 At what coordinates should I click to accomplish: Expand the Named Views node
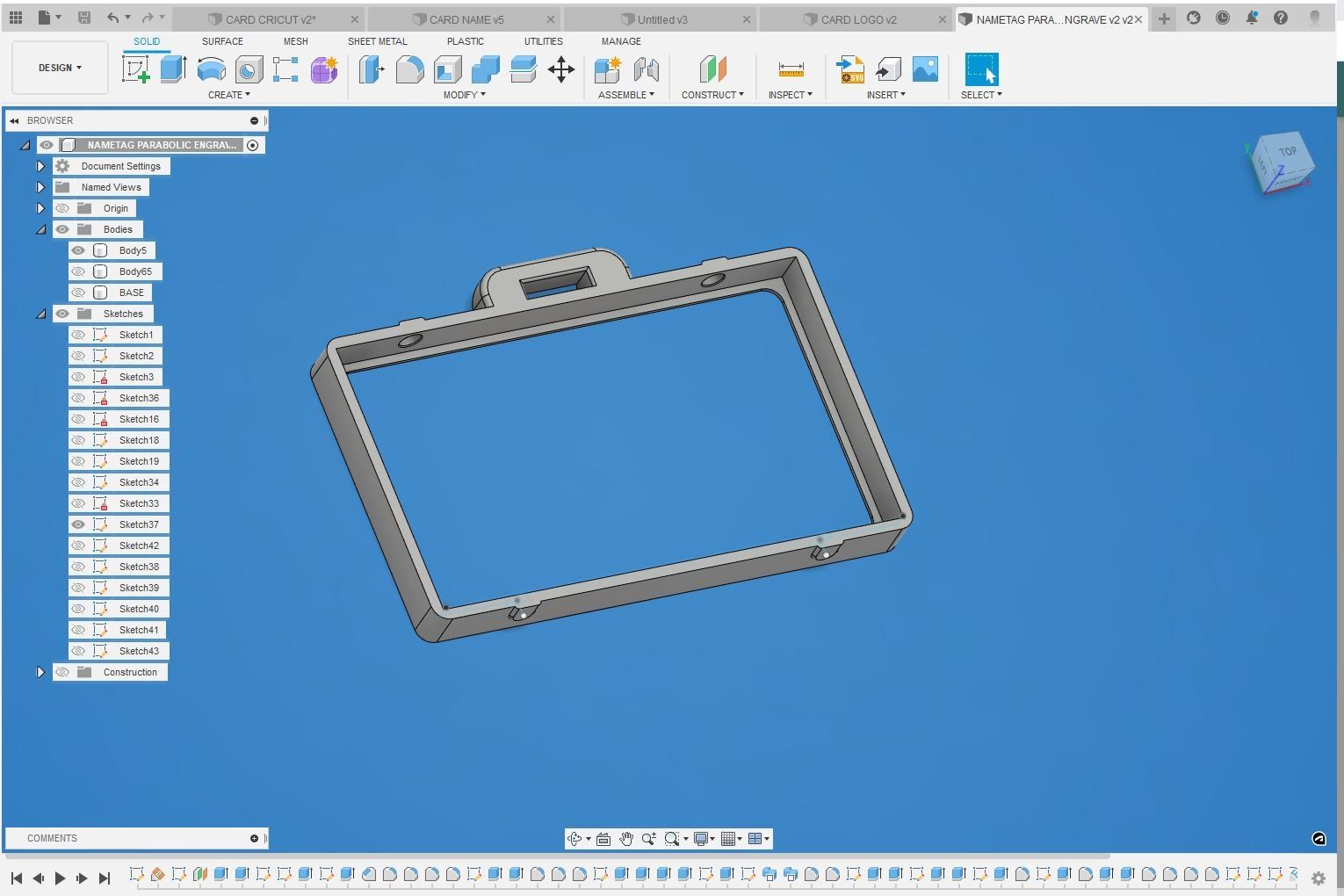pyautogui.click(x=40, y=187)
